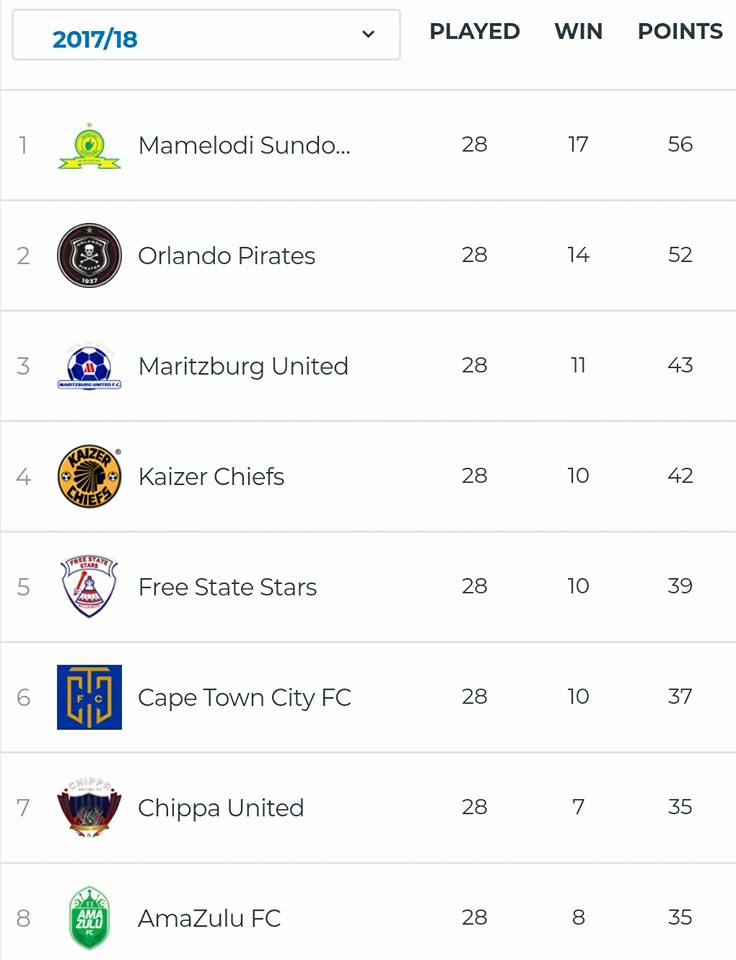Sort table by POINTS column header

click(680, 31)
